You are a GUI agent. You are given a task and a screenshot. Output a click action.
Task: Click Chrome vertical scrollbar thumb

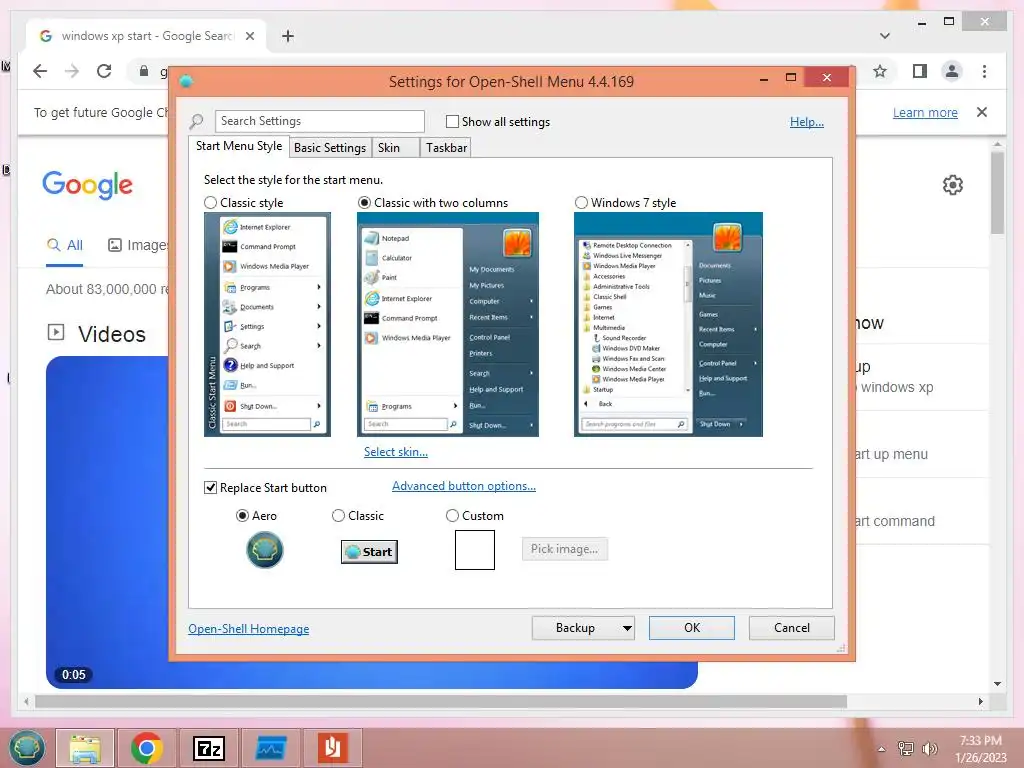coord(997,192)
